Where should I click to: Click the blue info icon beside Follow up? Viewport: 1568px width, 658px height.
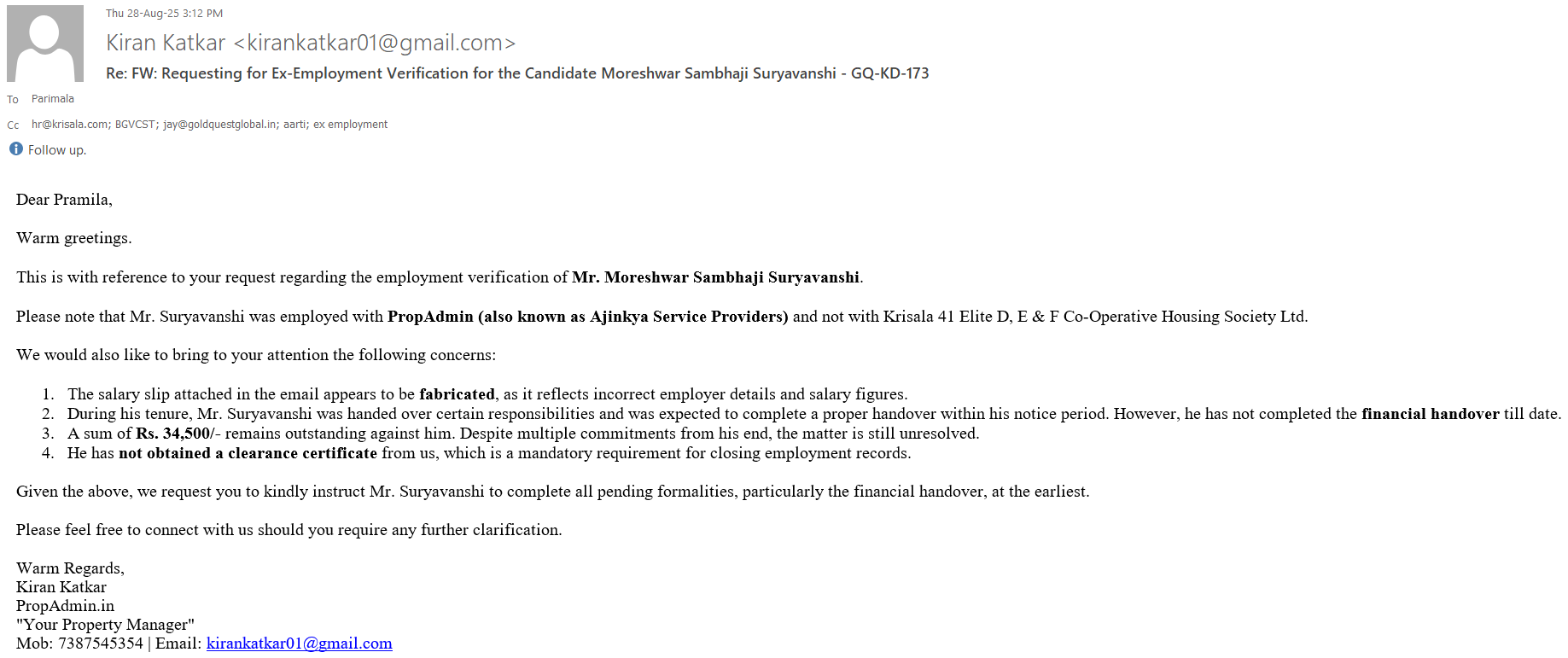pyautogui.click(x=16, y=149)
